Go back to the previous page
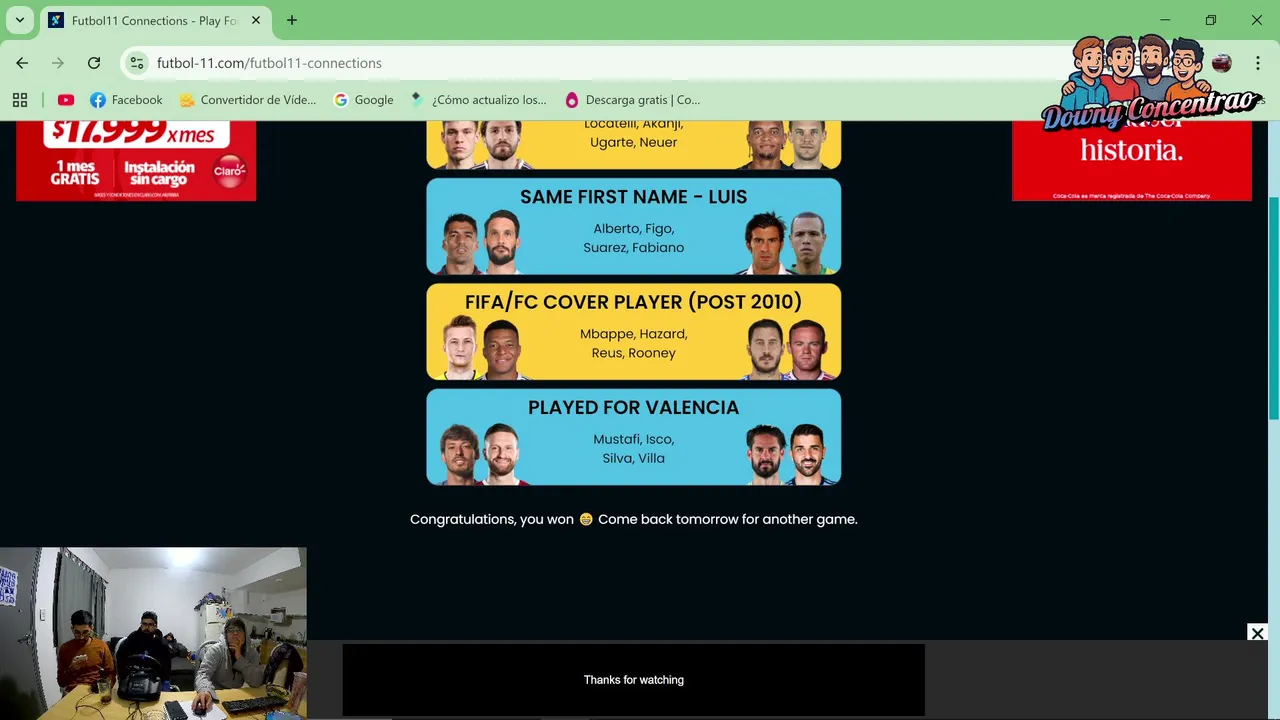 [22, 63]
